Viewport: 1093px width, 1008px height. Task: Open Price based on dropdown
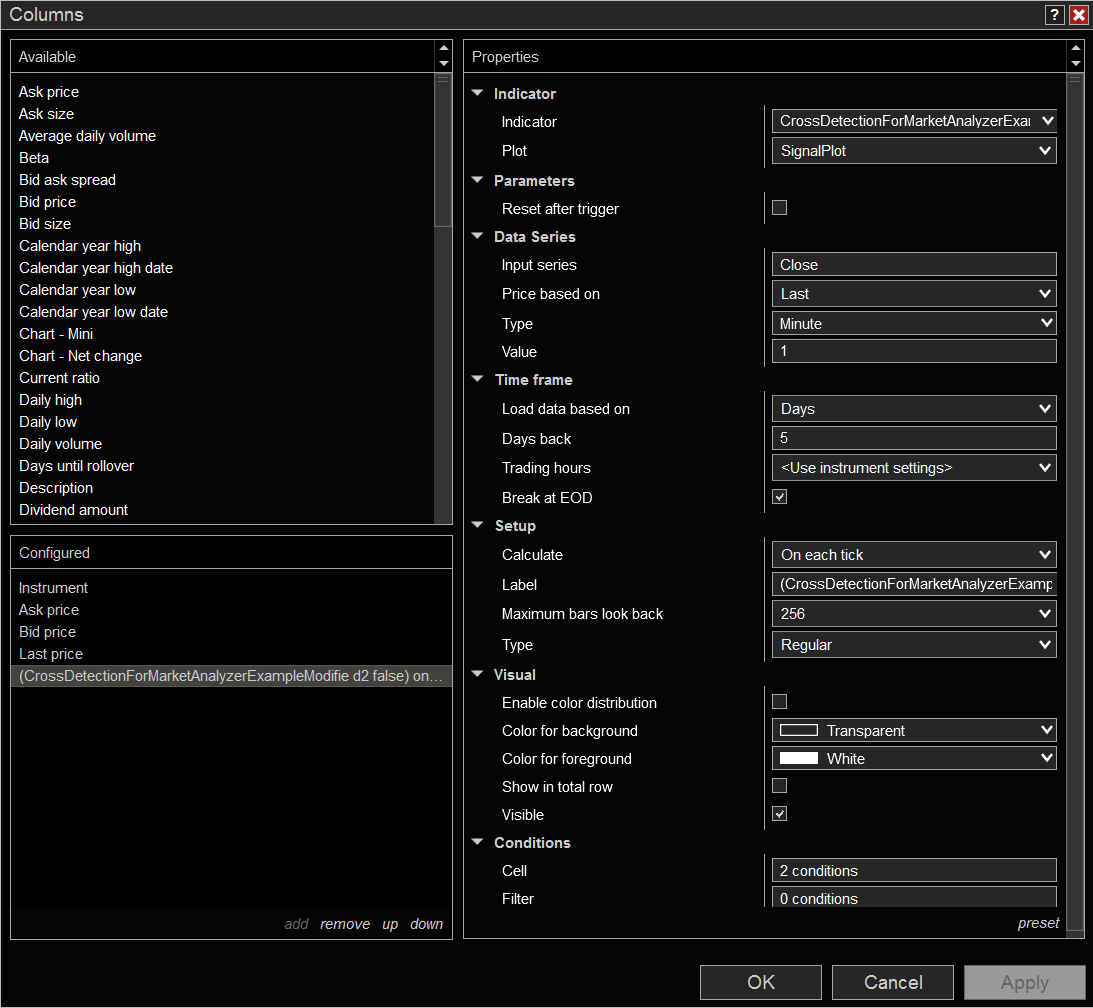(914, 293)
